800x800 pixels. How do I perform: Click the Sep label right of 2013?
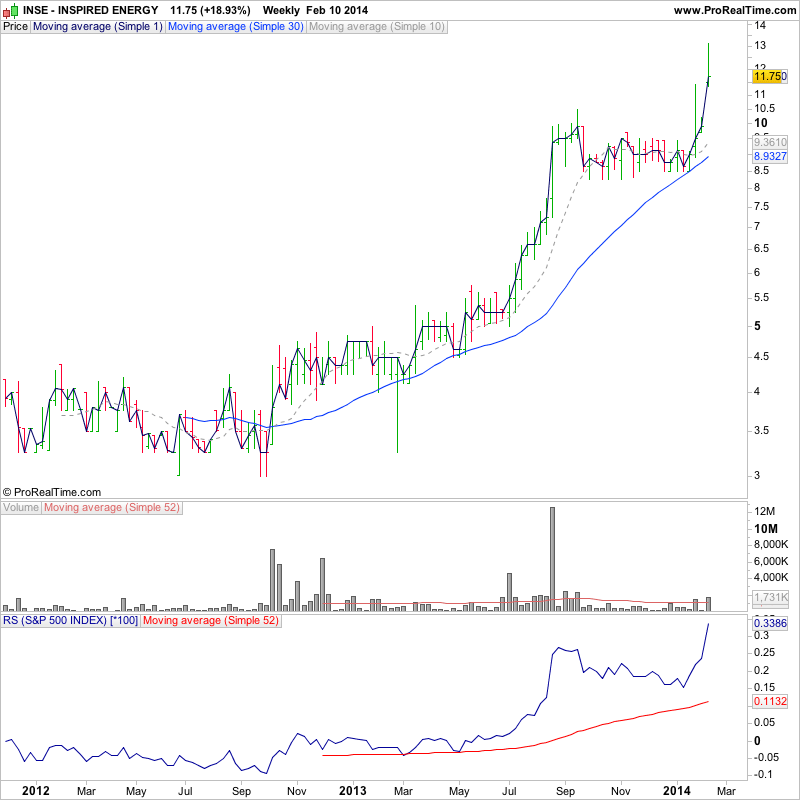point(565,791)
